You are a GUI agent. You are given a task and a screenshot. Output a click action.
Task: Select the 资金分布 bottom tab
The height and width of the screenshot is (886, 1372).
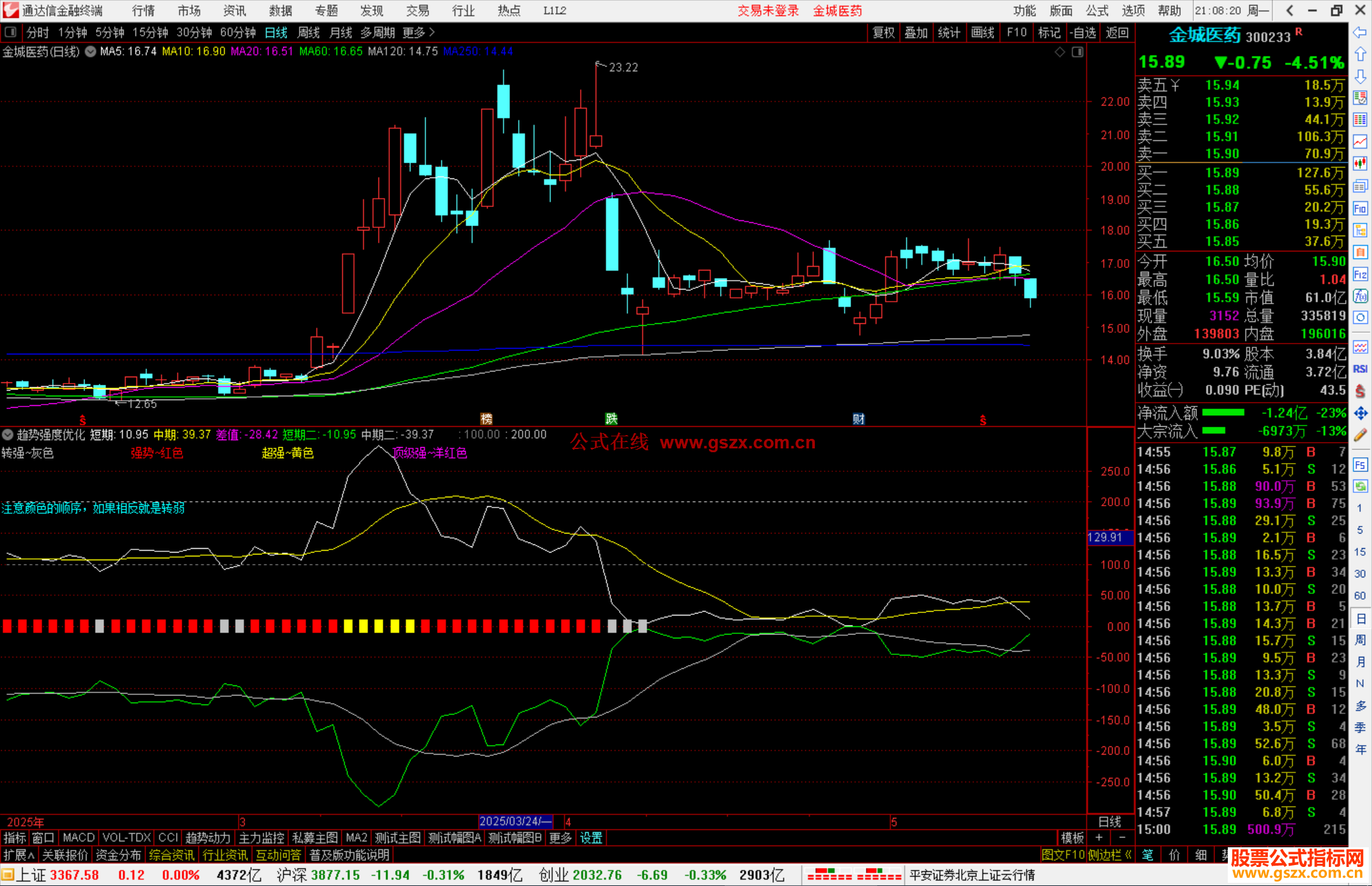pos(118,856)
